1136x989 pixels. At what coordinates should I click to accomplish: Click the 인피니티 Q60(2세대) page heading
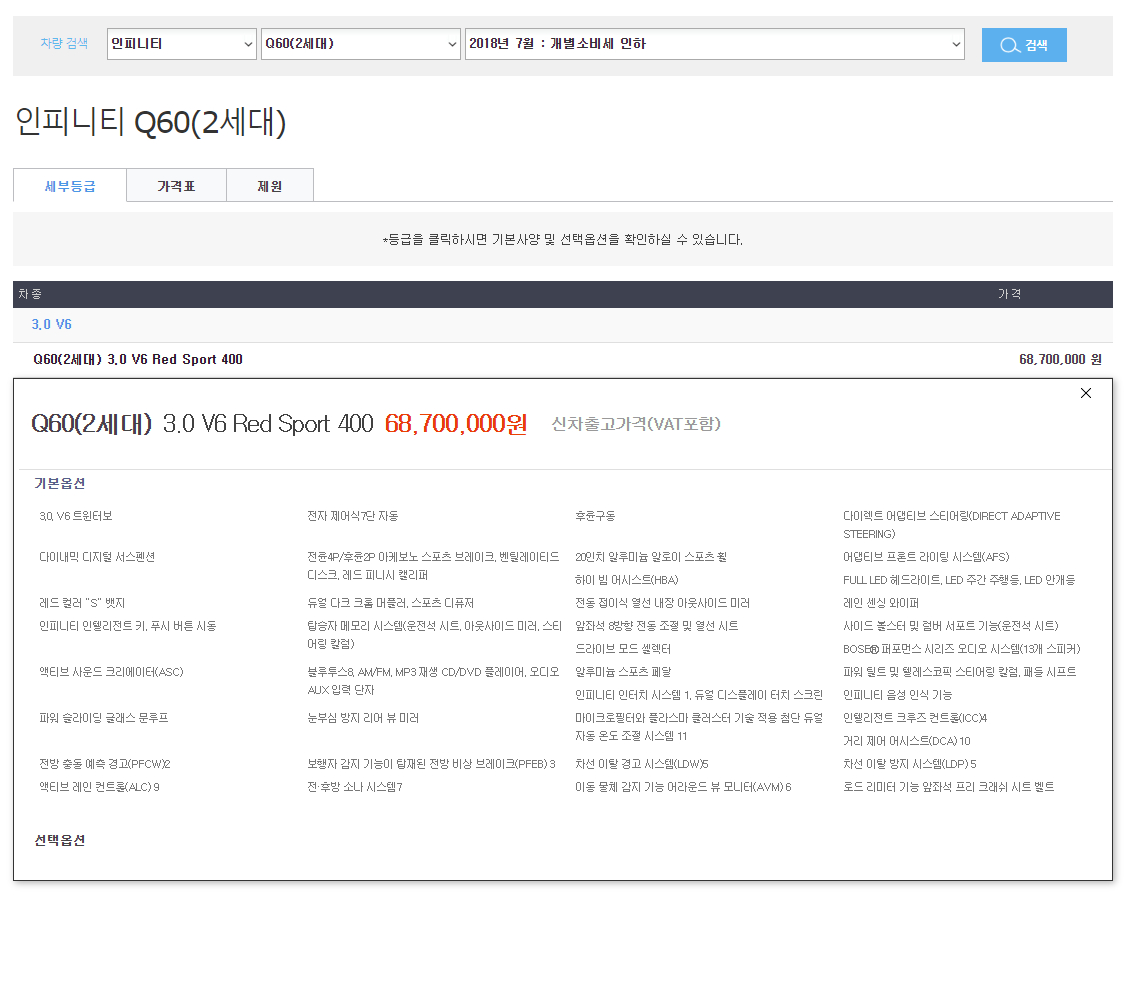(150, 122)
